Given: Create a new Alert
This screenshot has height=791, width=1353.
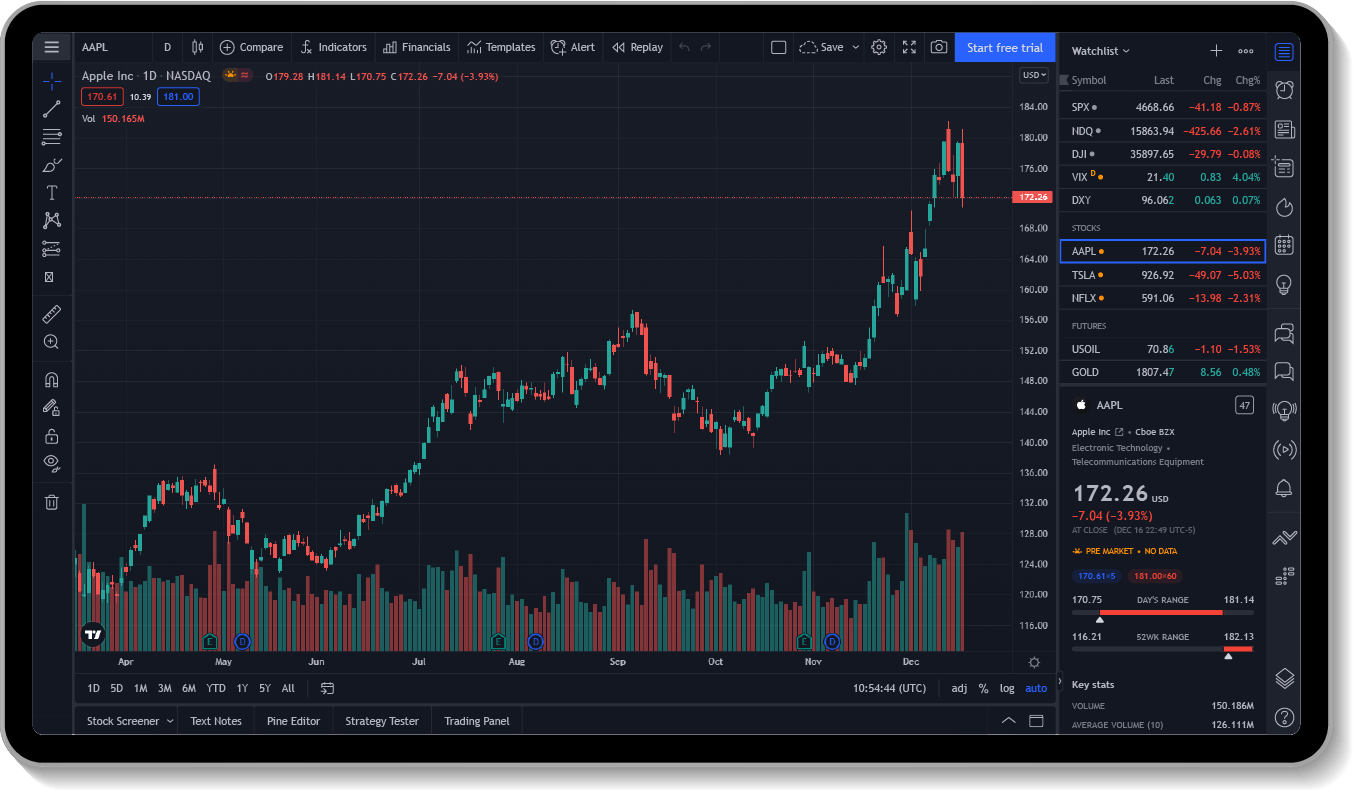Looking at the screenshot, I should (x=572, y=47).
